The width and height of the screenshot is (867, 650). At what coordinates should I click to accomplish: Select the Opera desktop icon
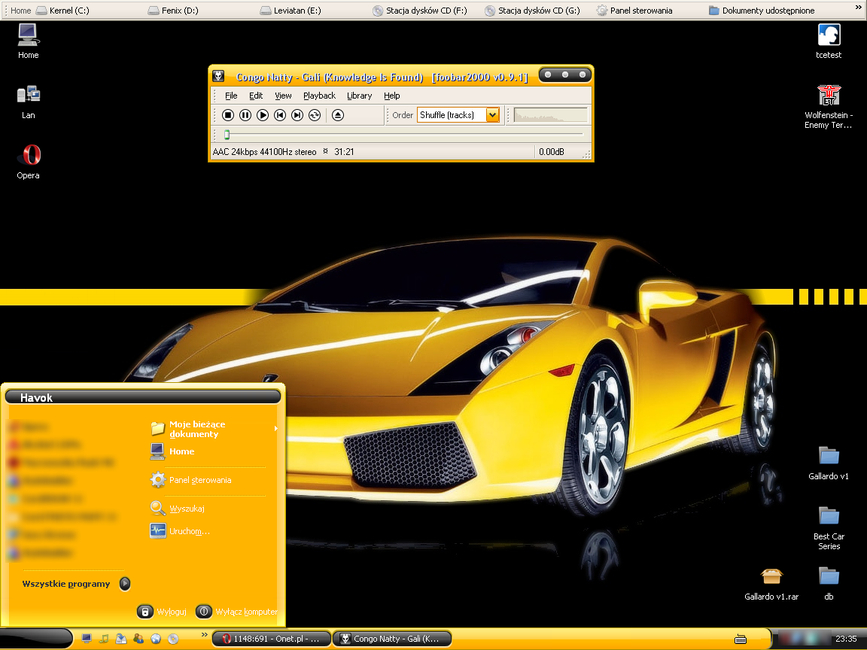pyautogui.click(x=28, y=162)
